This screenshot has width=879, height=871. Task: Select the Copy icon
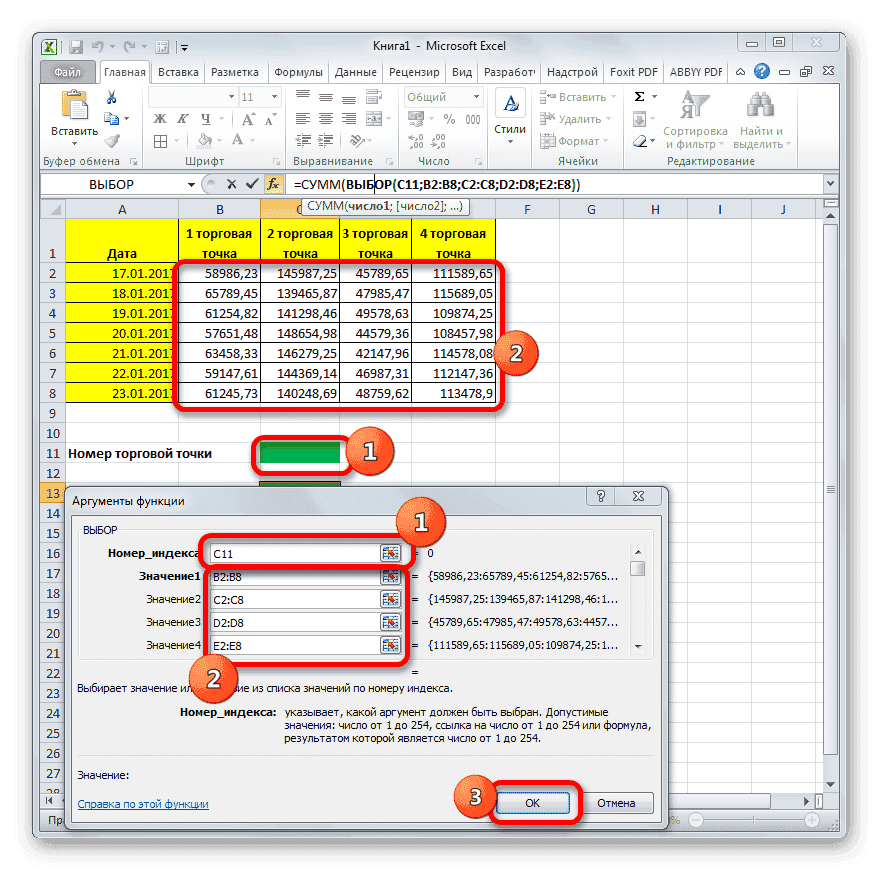(x=112, y=117)
